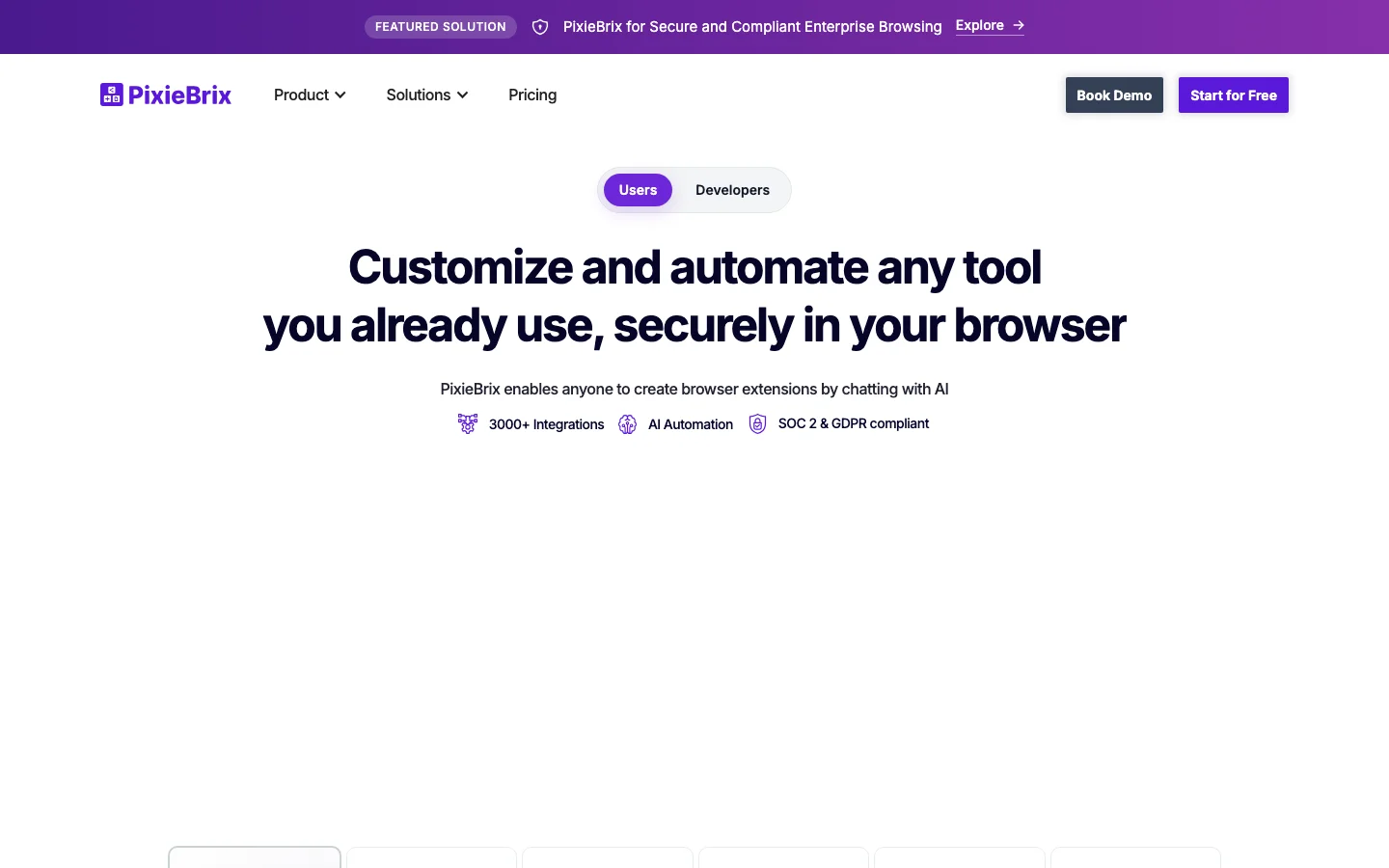Click the FEATURED SOLUTION badge

coord(441,27)
